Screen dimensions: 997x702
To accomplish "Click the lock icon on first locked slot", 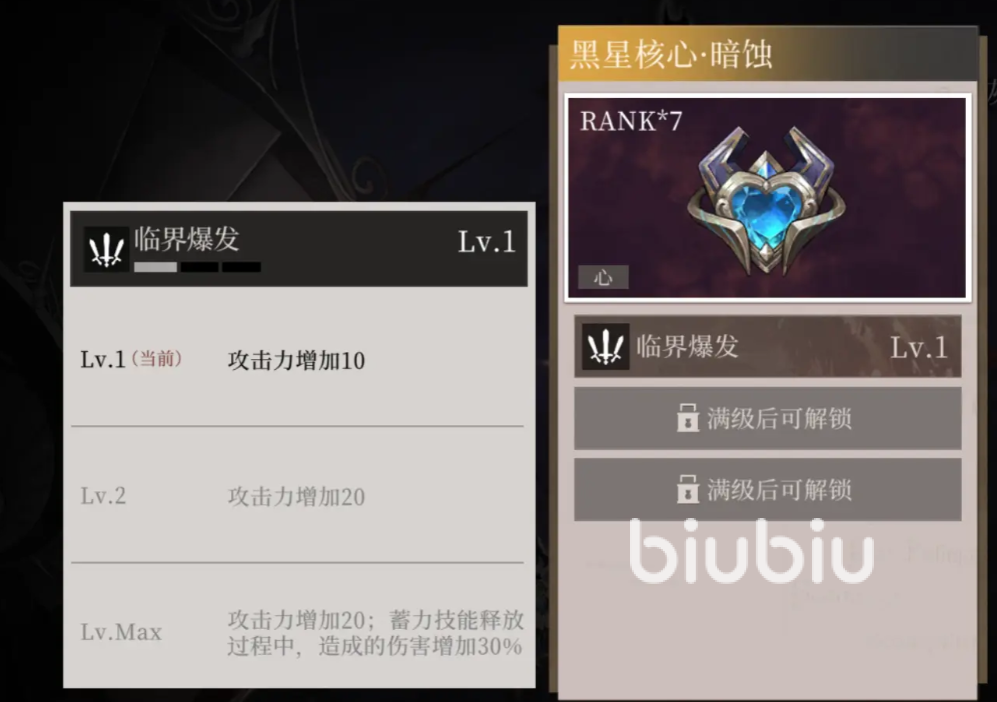I will point(687,418).
